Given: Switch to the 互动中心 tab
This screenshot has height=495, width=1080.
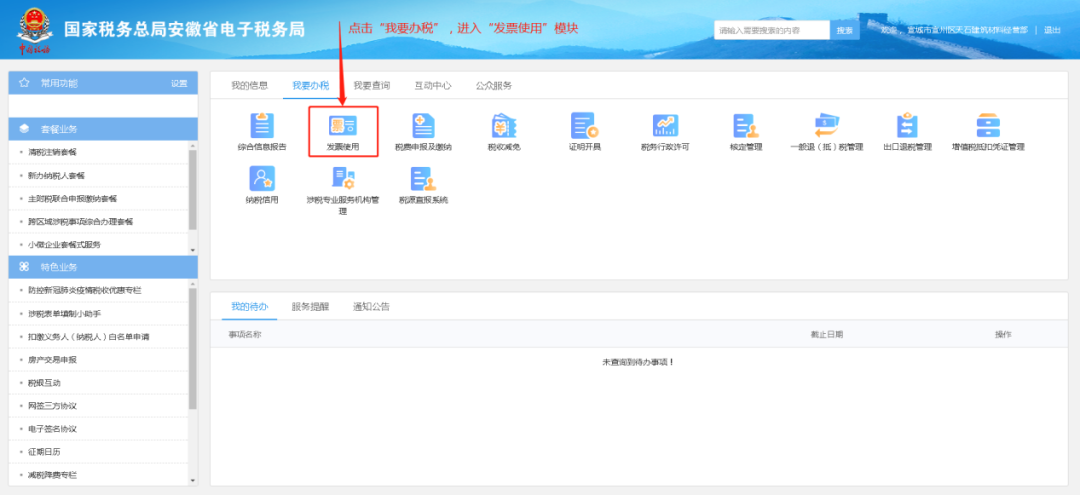Looking at the screenshot, I should pos(433,85).
